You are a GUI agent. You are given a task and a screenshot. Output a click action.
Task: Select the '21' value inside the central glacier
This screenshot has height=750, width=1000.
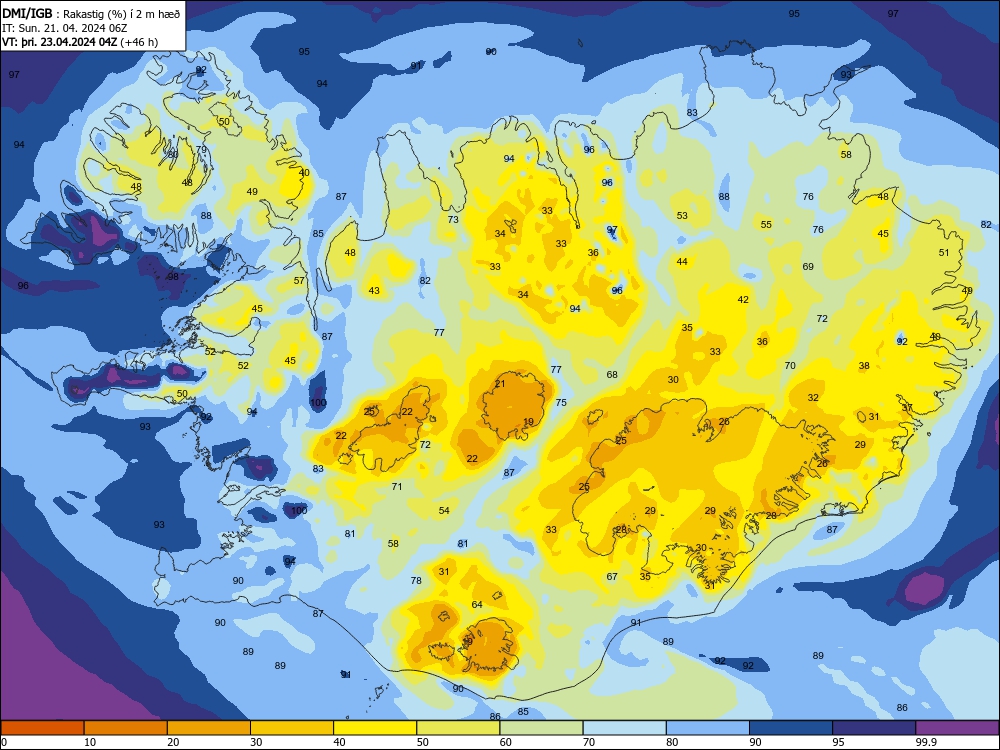[500, 383]
